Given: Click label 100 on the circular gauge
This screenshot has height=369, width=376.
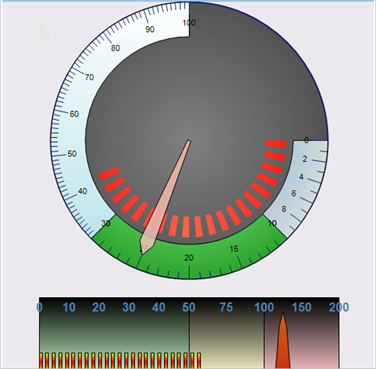Looking at the screenshot, I should tap(189, 23).
